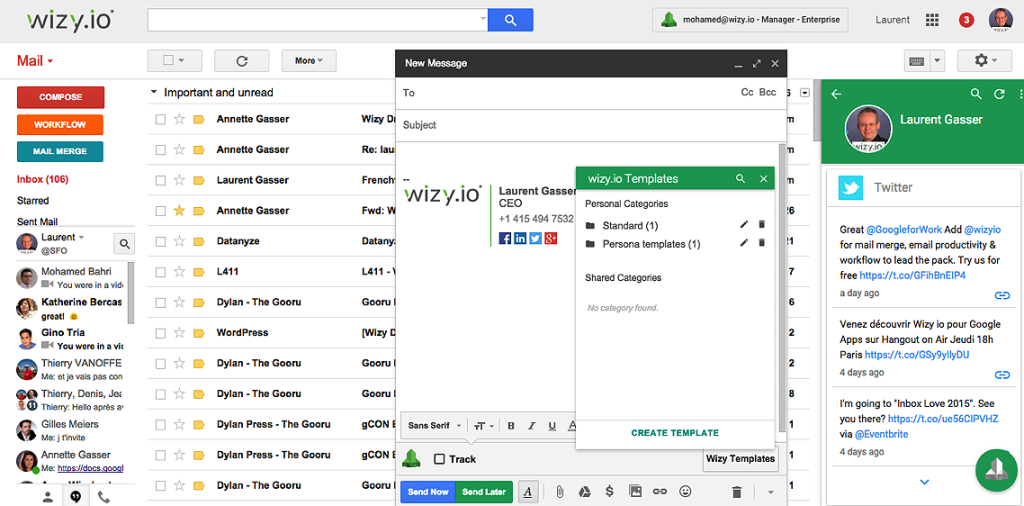Viewport: 1024px width, 506px height.
Task: Open the More actions dropdown
Action: pyautogui.click(x=309, y=61)
